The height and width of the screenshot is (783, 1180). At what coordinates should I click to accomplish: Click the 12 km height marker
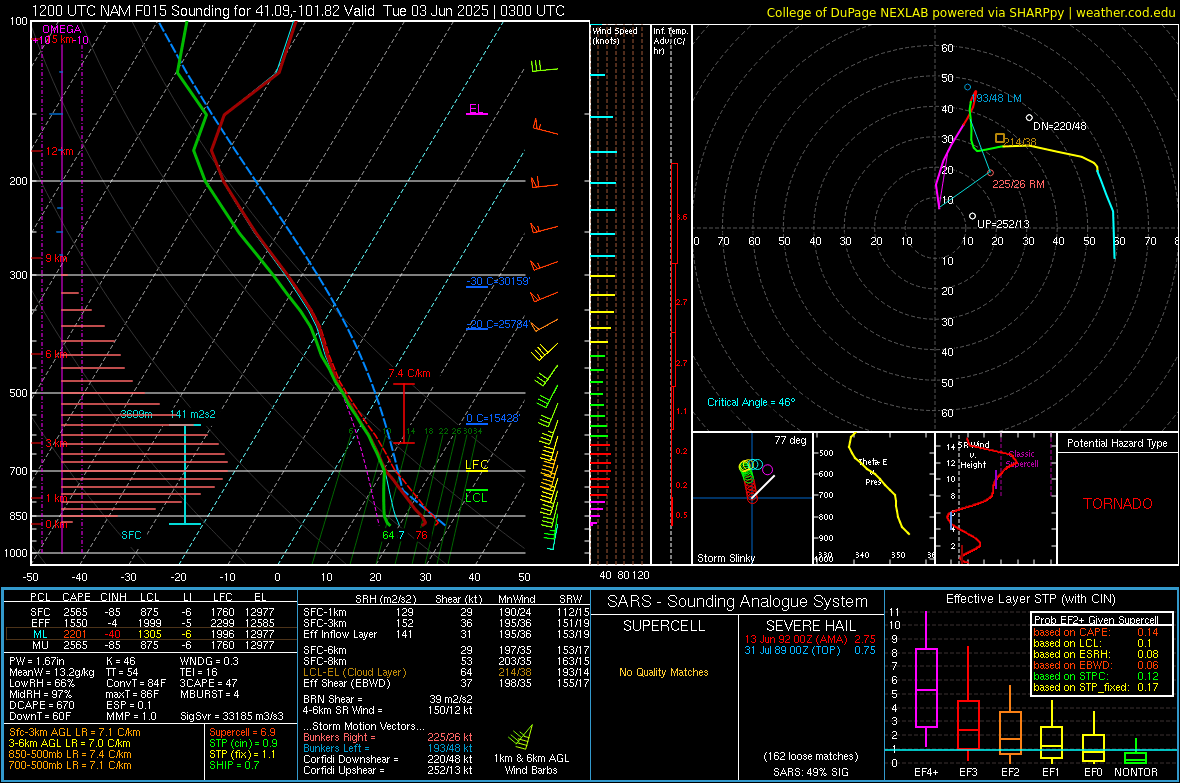pyautogui.click(x=59, y=151)
